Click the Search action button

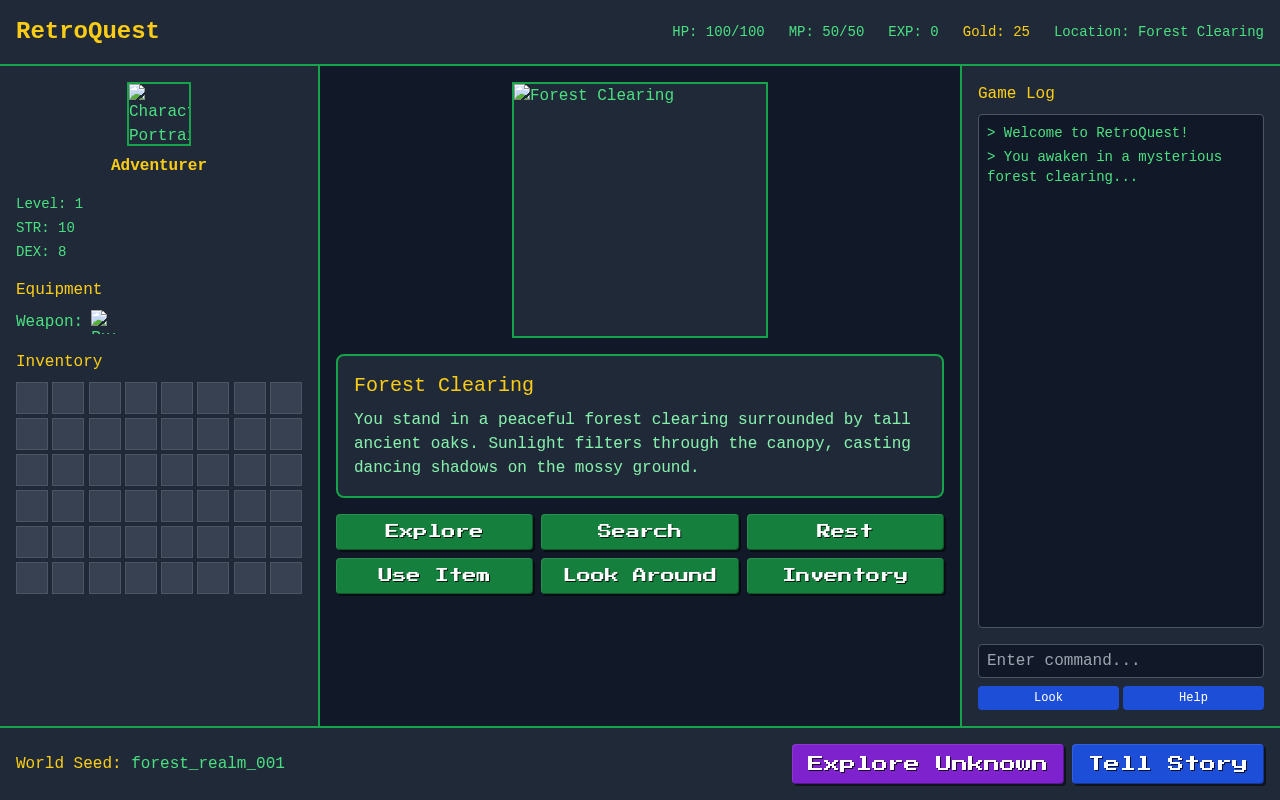click(x=639, y=531)
